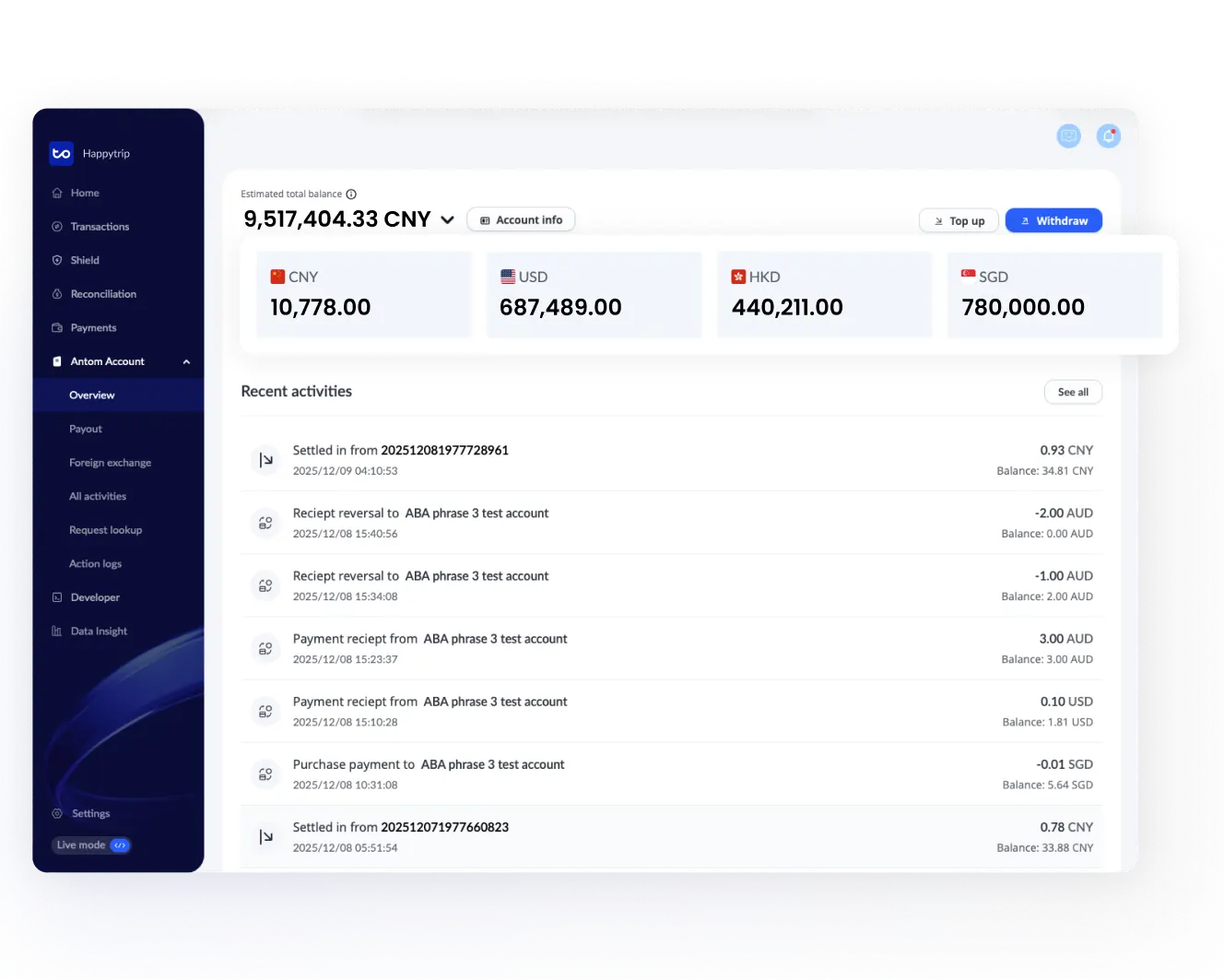
Task: Click settled-in icon for 0.78 CNY row
Action: pyautogui.click(x=265, y=837)
